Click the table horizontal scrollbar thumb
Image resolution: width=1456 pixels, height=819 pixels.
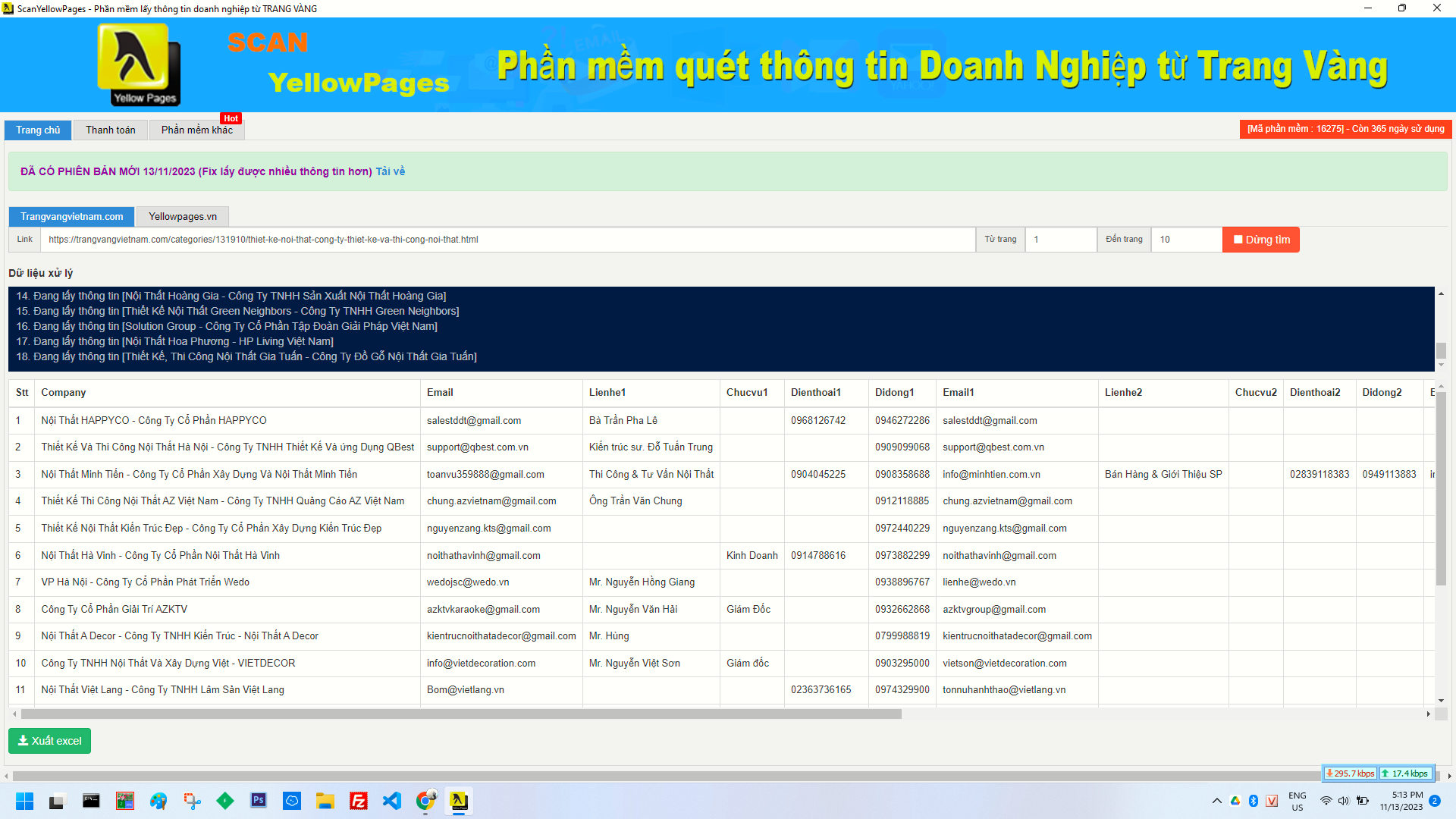click(x=461, y=714)
